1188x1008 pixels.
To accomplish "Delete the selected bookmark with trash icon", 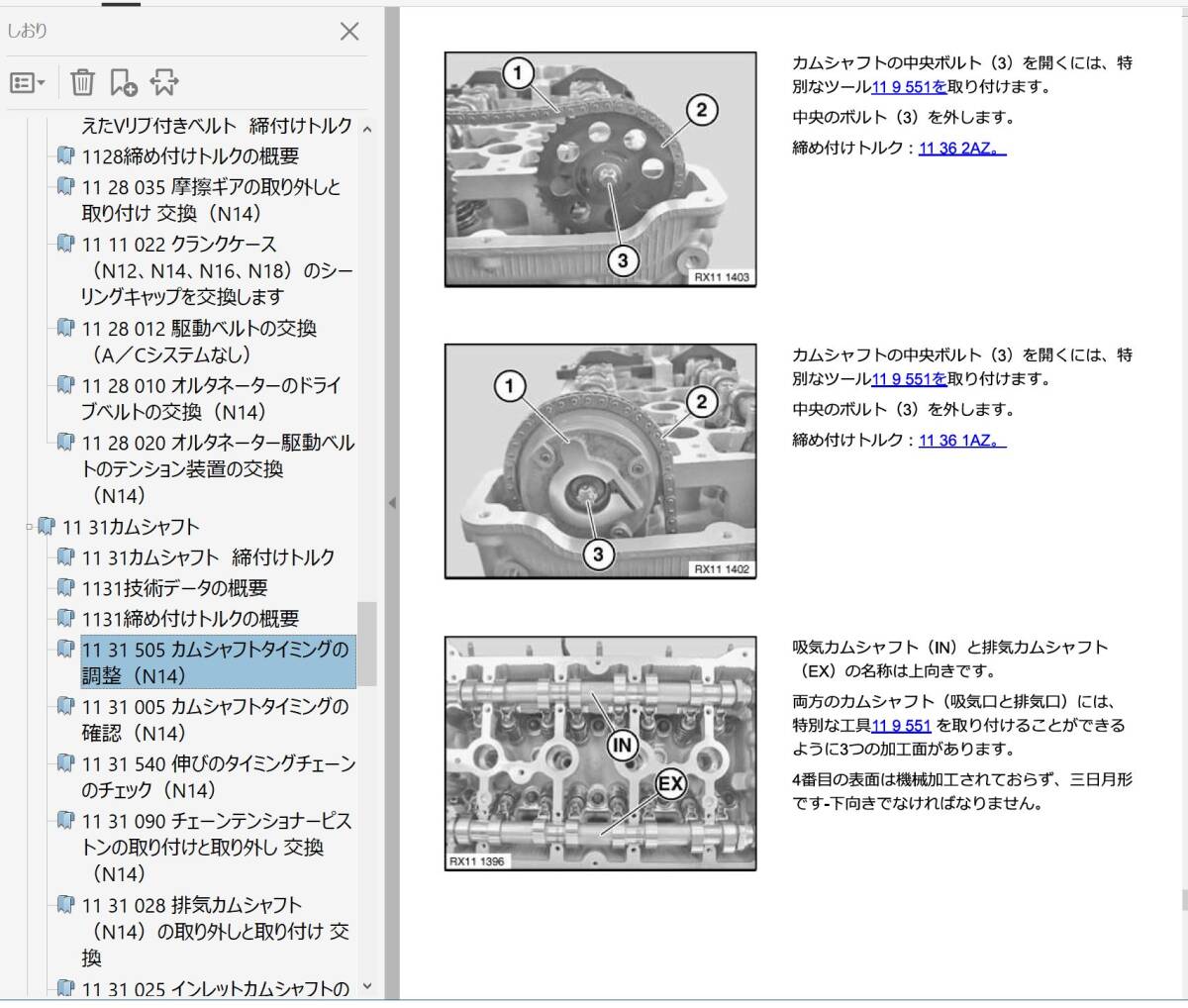I will pos(83,83).
